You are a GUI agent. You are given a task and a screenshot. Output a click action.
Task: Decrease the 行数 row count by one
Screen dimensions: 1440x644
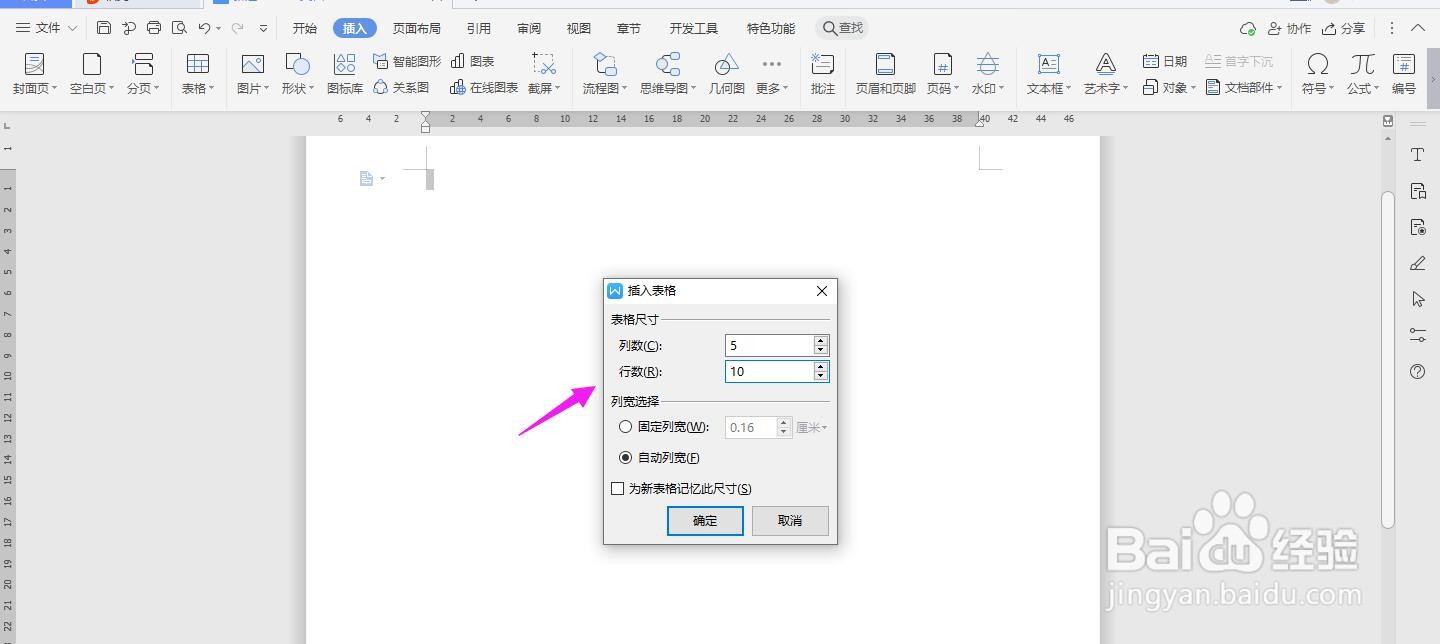(821, 376)
